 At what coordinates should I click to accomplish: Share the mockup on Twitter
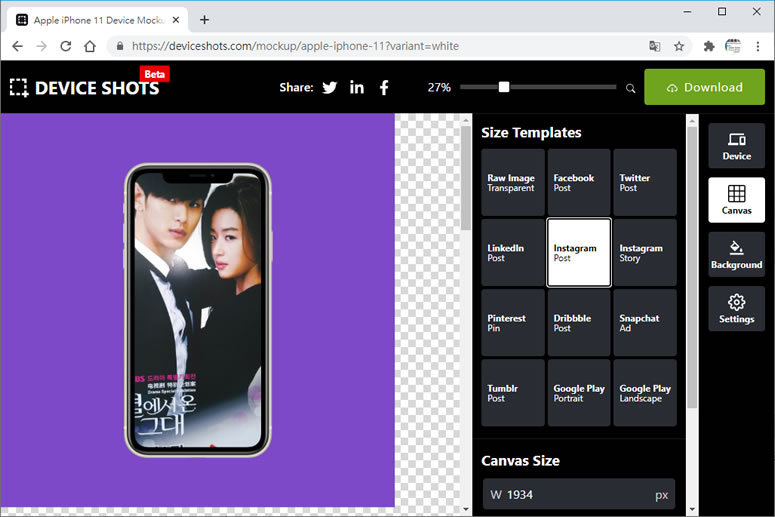coord(330,87)
